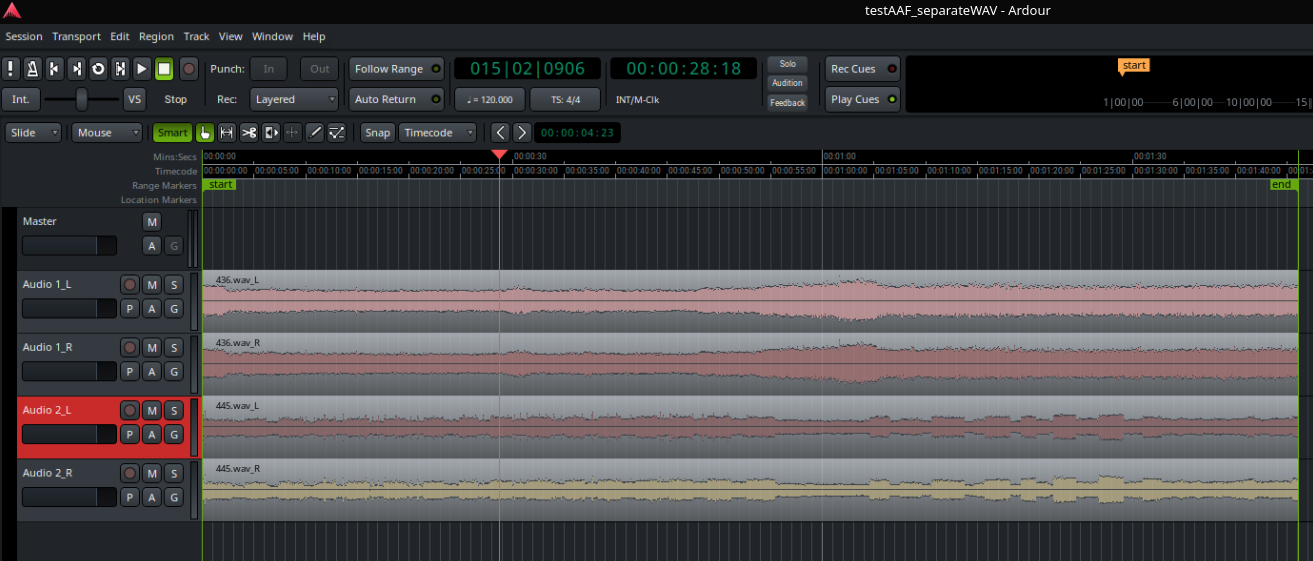The height and width of the screenshot is (561, 1313).
Task: Click the global record button in transport
Action: click(x=187, y=69)
